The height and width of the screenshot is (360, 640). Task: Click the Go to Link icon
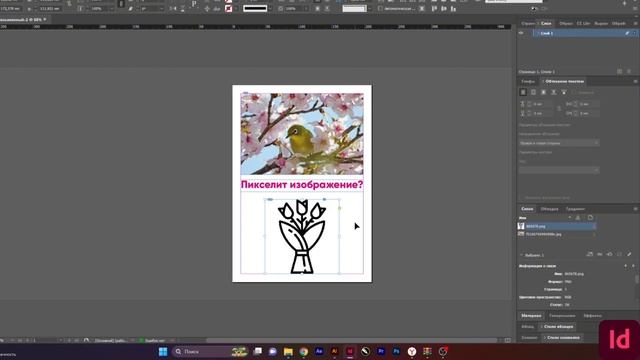pyautogui.click(x=609, y=254)
